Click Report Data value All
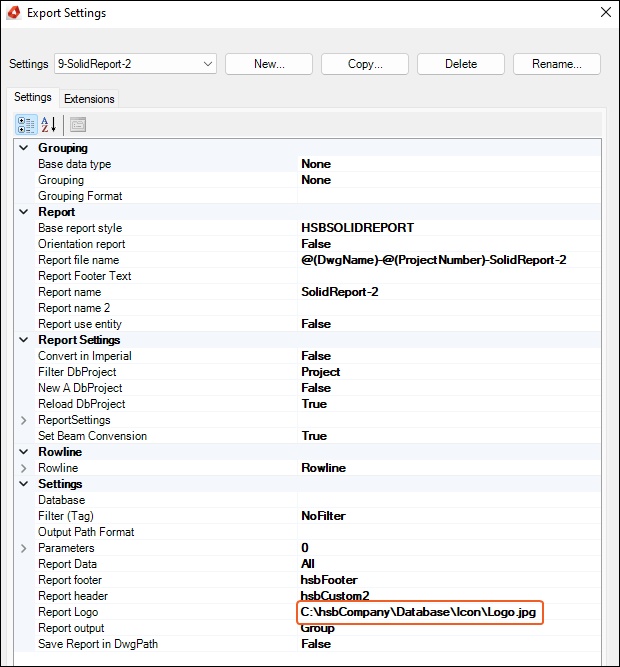The width and height of the screenshot is (620, 667). click(x=307, y=564)
